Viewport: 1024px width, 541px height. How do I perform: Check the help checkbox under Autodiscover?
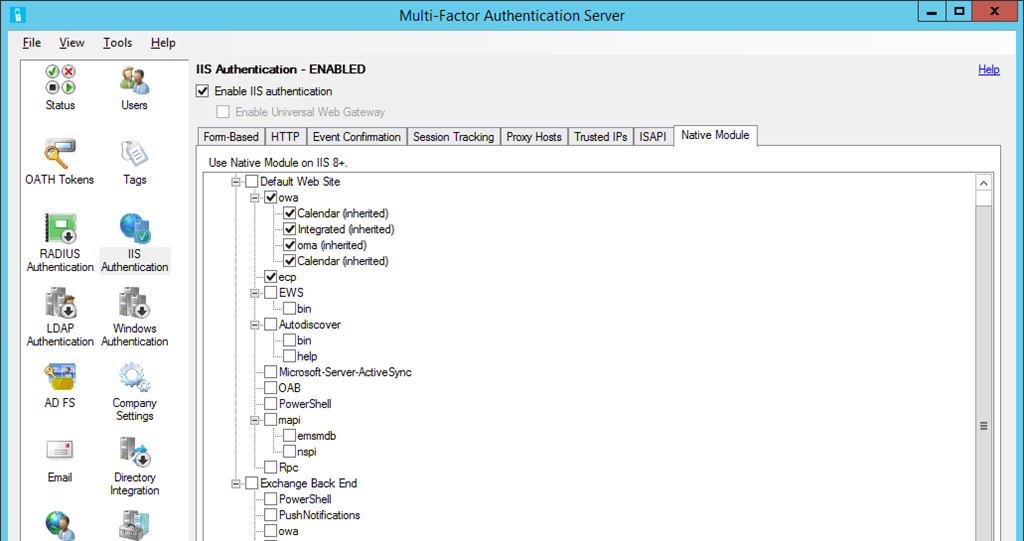pyautogui.click(x=289, y=356)
